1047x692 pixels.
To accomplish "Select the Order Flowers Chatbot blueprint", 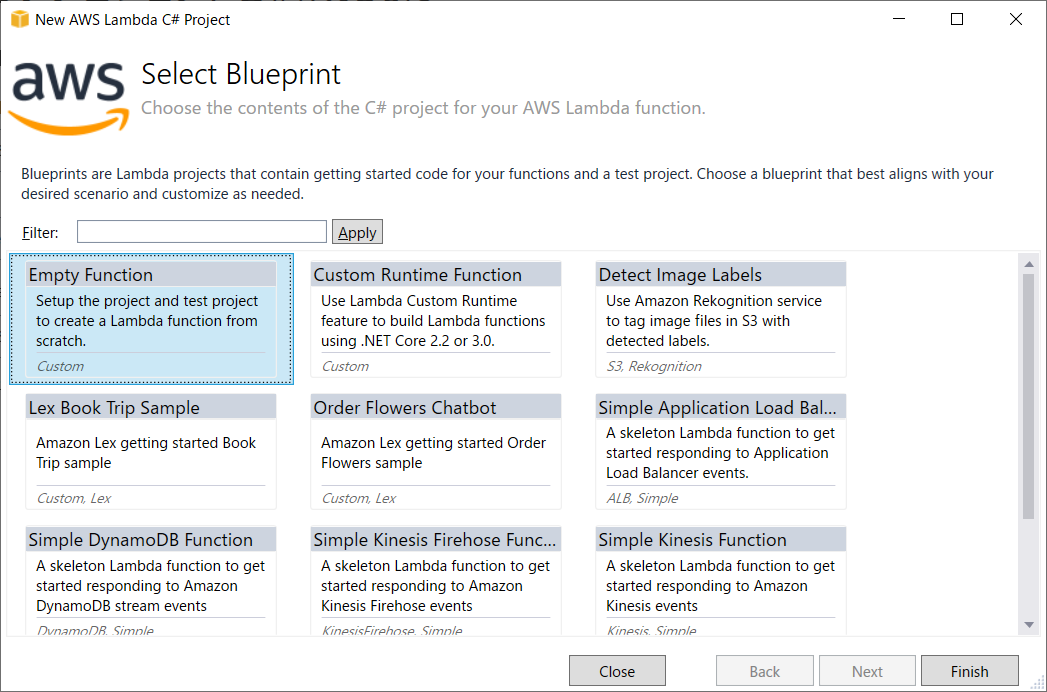I will 436,452.
